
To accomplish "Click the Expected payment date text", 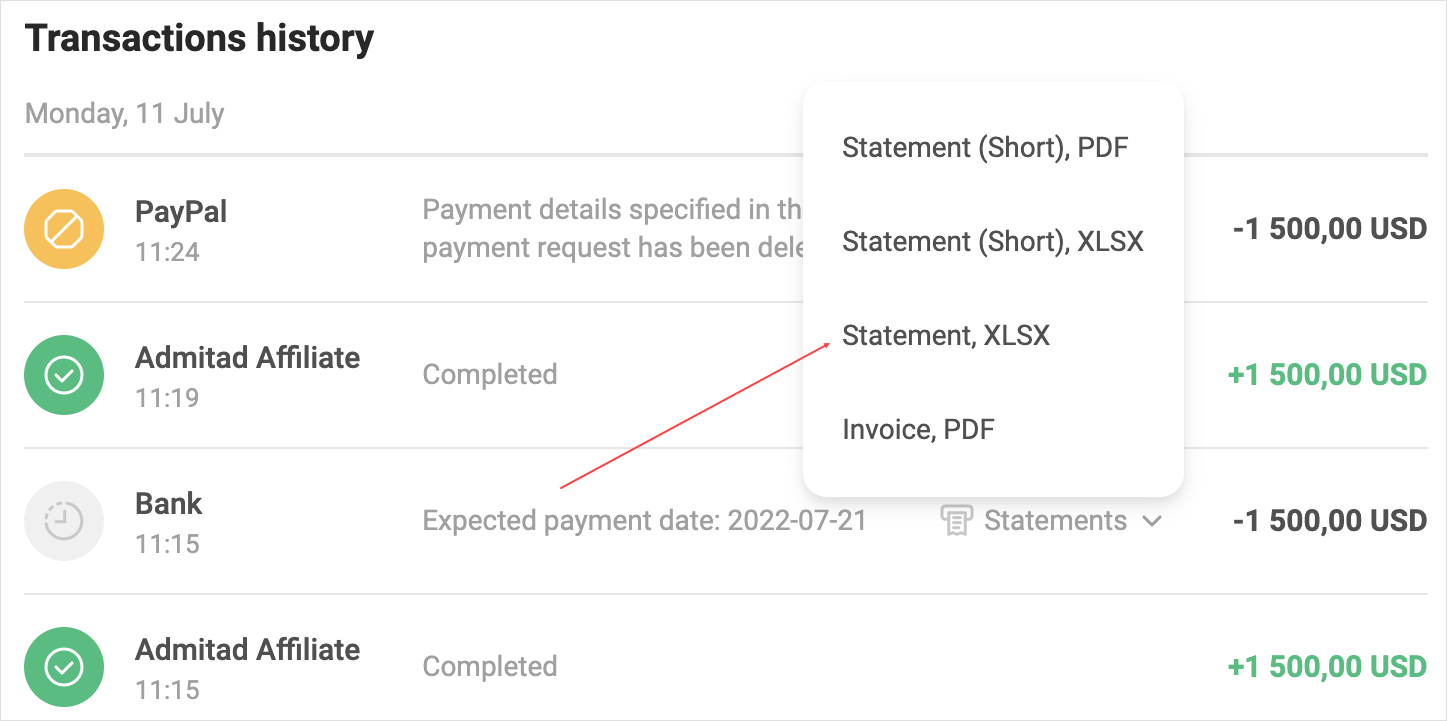I will pyautogui.click(x=644, y=521).
